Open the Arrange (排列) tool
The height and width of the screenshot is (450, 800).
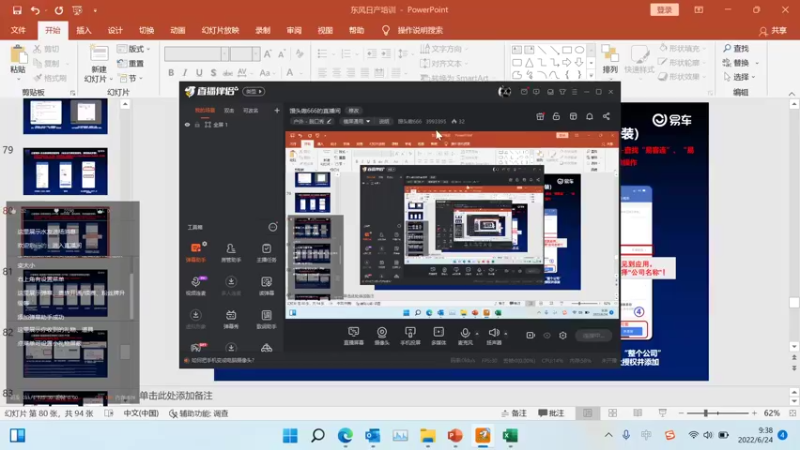point(610,59)
